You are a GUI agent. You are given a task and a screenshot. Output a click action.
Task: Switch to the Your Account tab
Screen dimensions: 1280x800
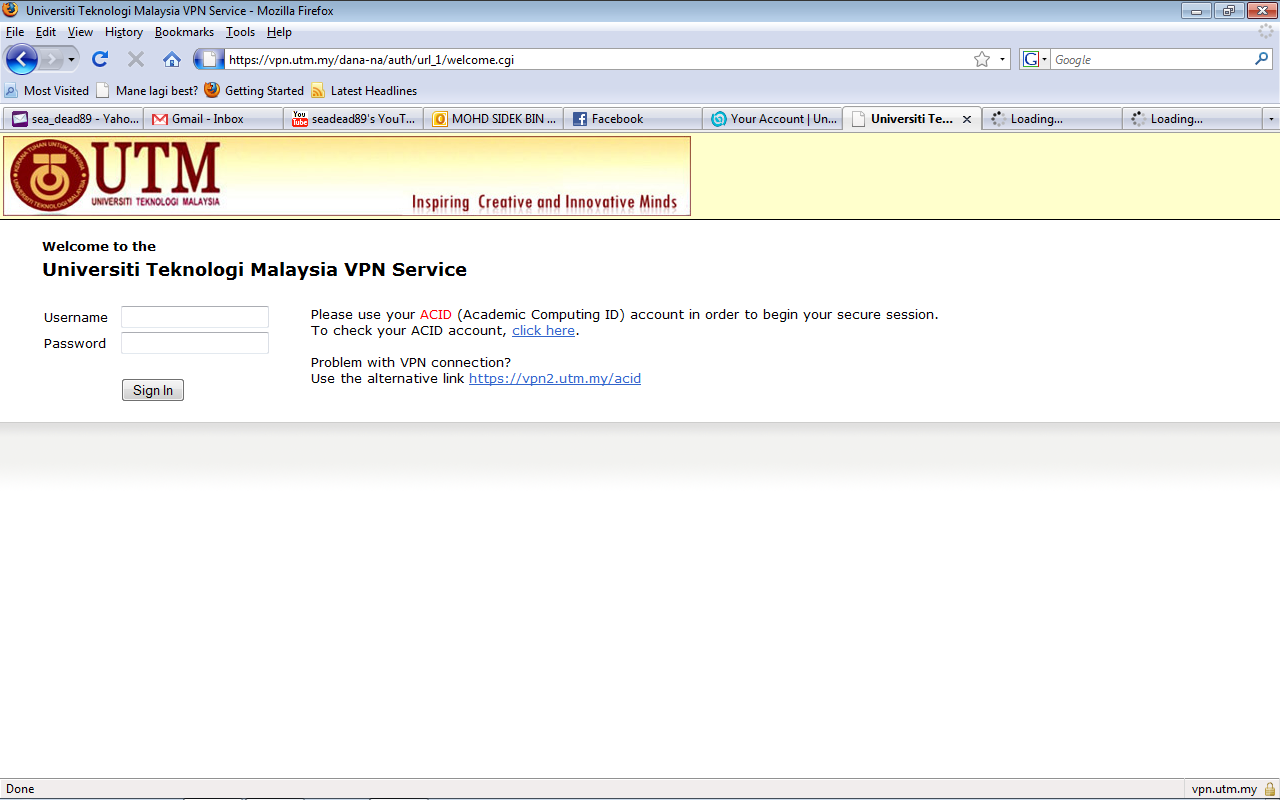coord(773,119)
